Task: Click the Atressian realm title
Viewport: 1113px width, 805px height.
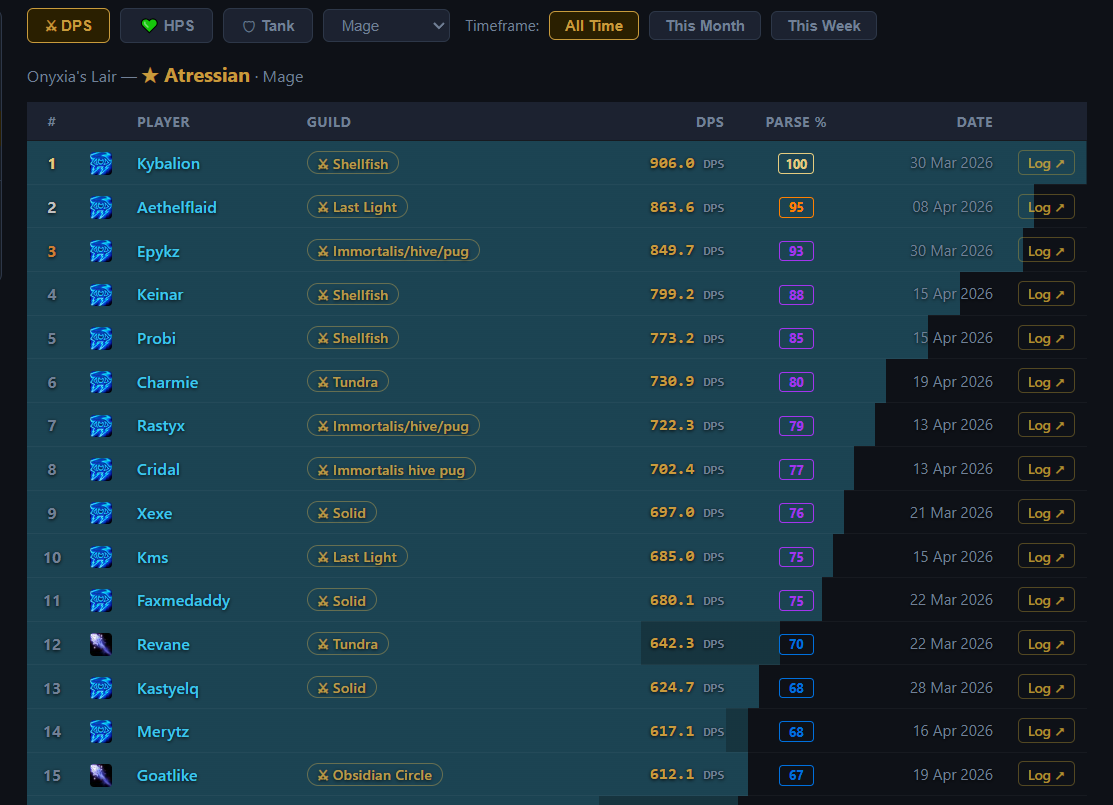Action: 207,75
